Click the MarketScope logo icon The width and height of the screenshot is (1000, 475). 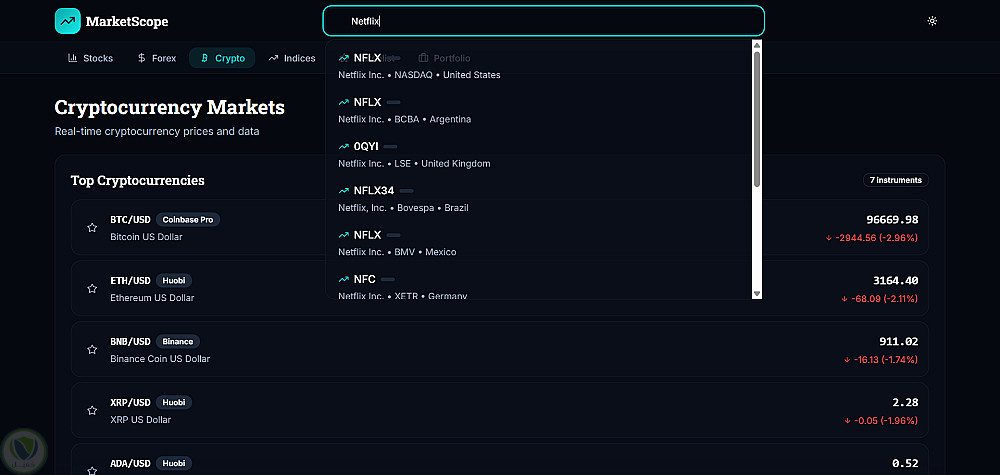point(68,21)
